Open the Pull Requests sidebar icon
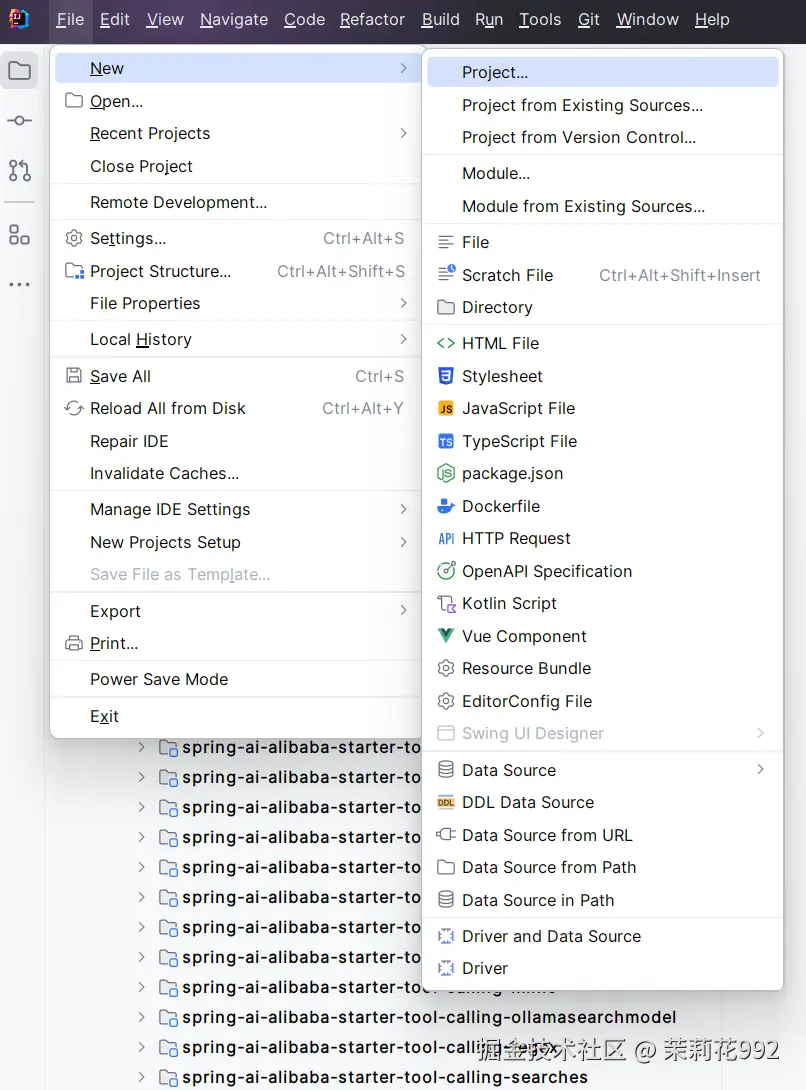The width and height of the screenshot is (806, 1090). pos(19,171)
